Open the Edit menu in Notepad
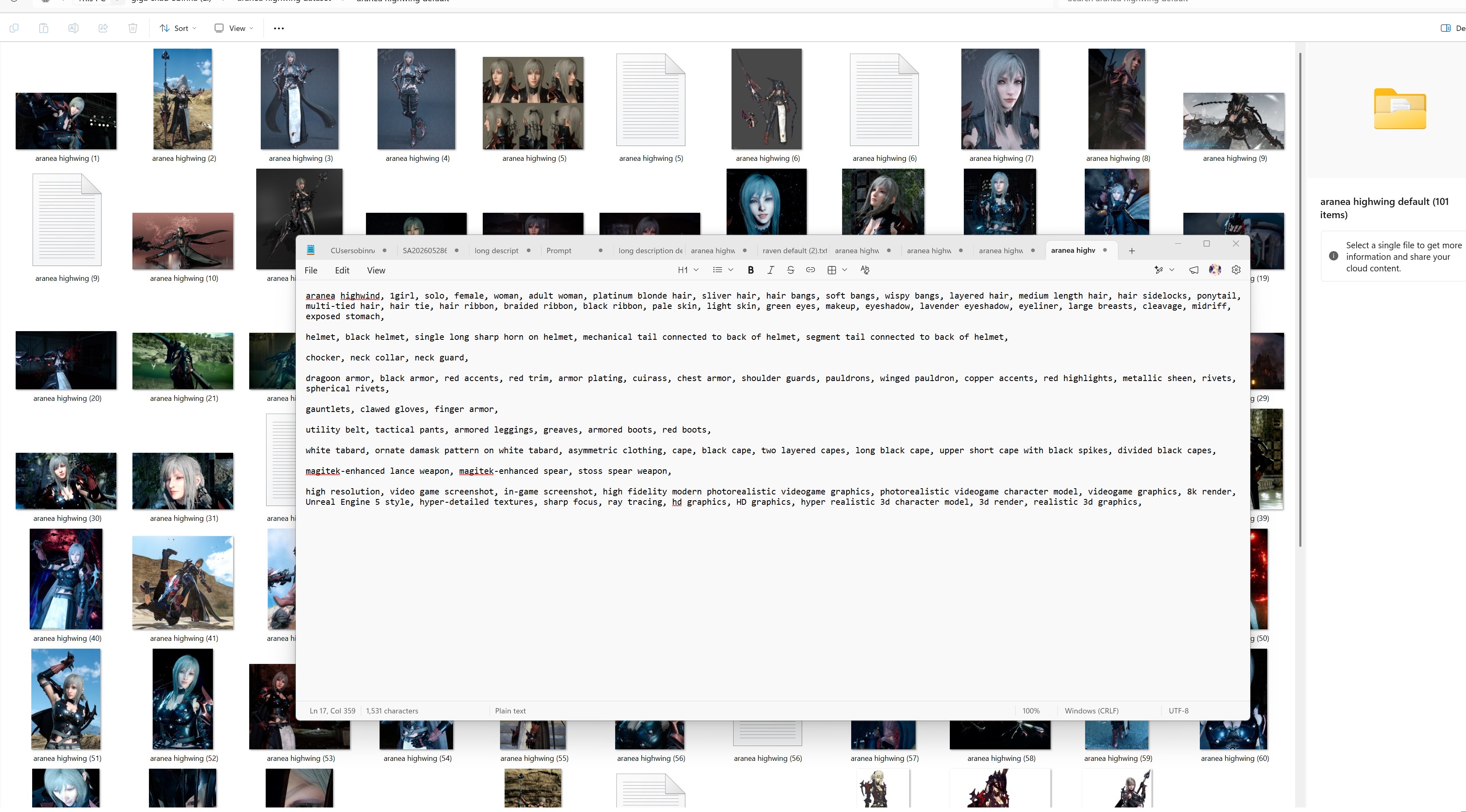1466x812 pixels. (x=342, y=271)
